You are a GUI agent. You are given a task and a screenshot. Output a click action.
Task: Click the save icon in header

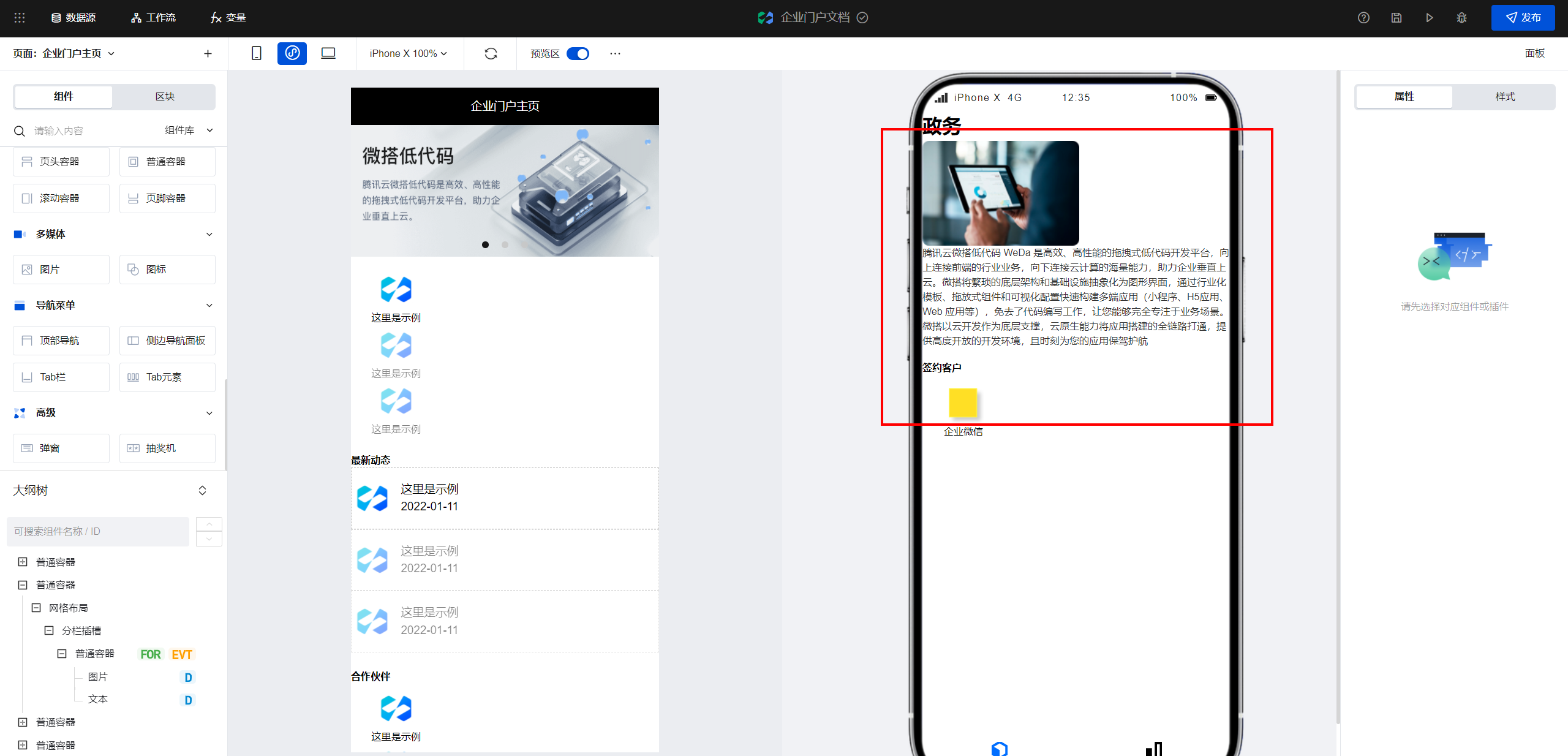(1396, 18)
